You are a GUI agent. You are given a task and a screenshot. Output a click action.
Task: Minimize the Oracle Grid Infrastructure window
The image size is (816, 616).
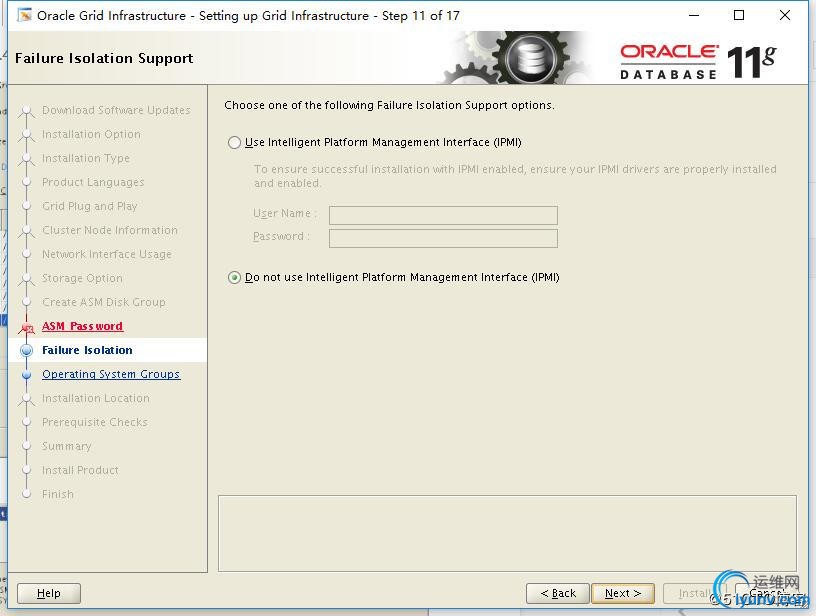point(694,15)
